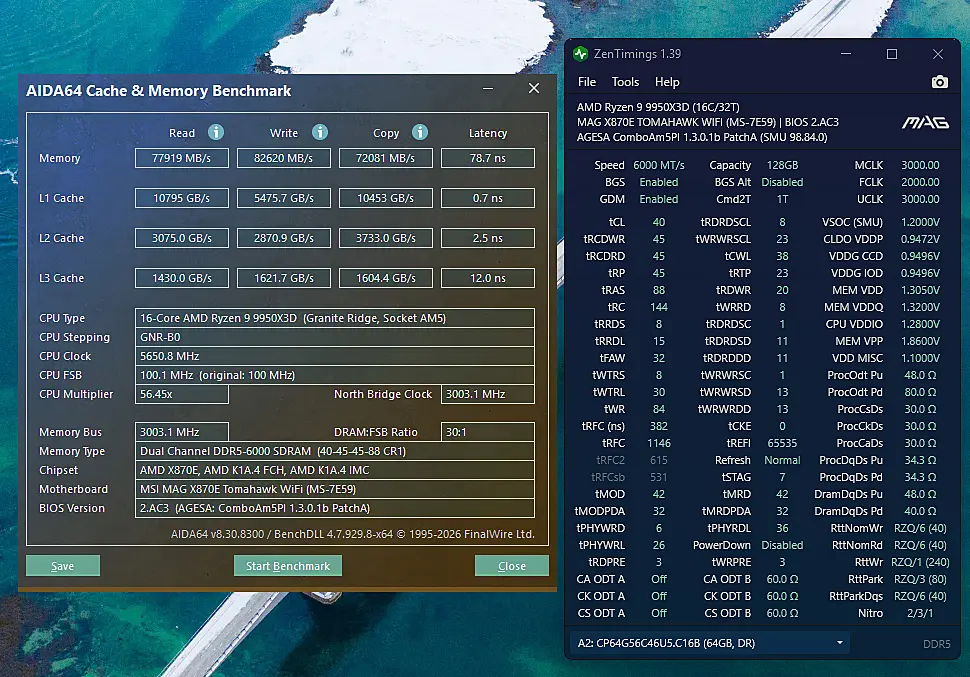Click the Speed value 6000 MT/s
Viewport: 970px width, 677px height.
(659, 165)
